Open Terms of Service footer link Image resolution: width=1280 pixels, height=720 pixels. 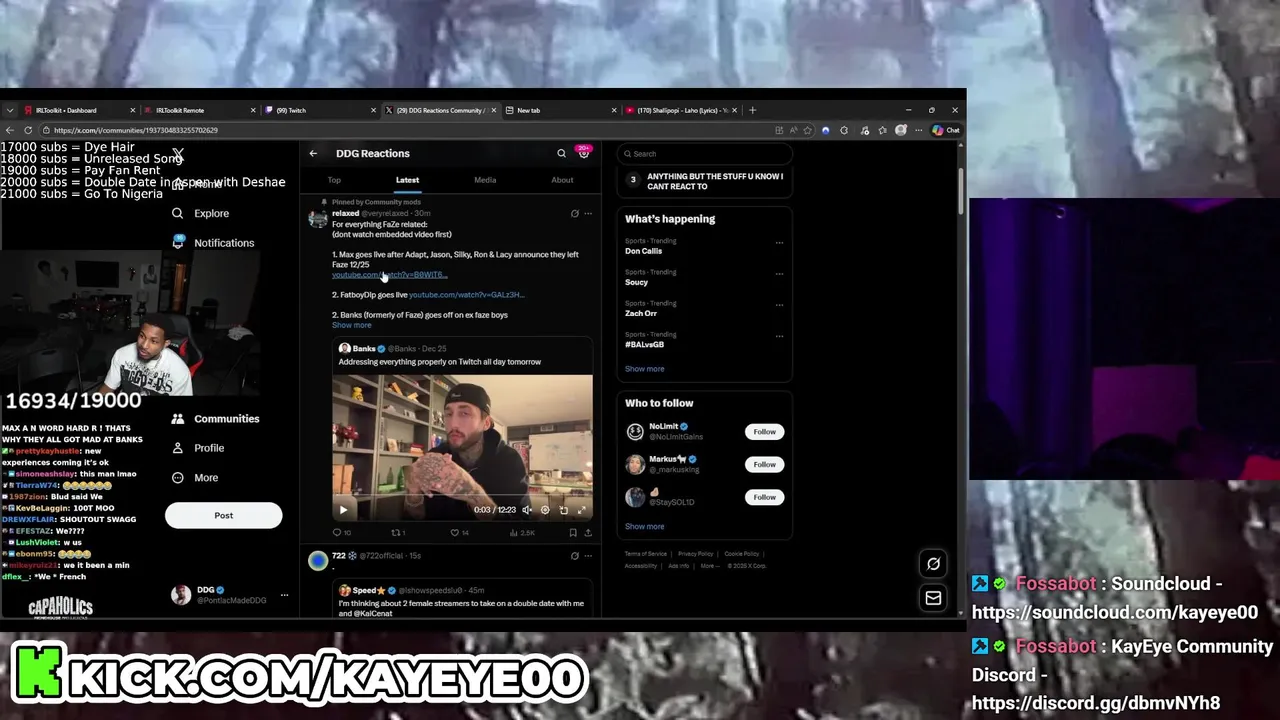pos(646,554)
